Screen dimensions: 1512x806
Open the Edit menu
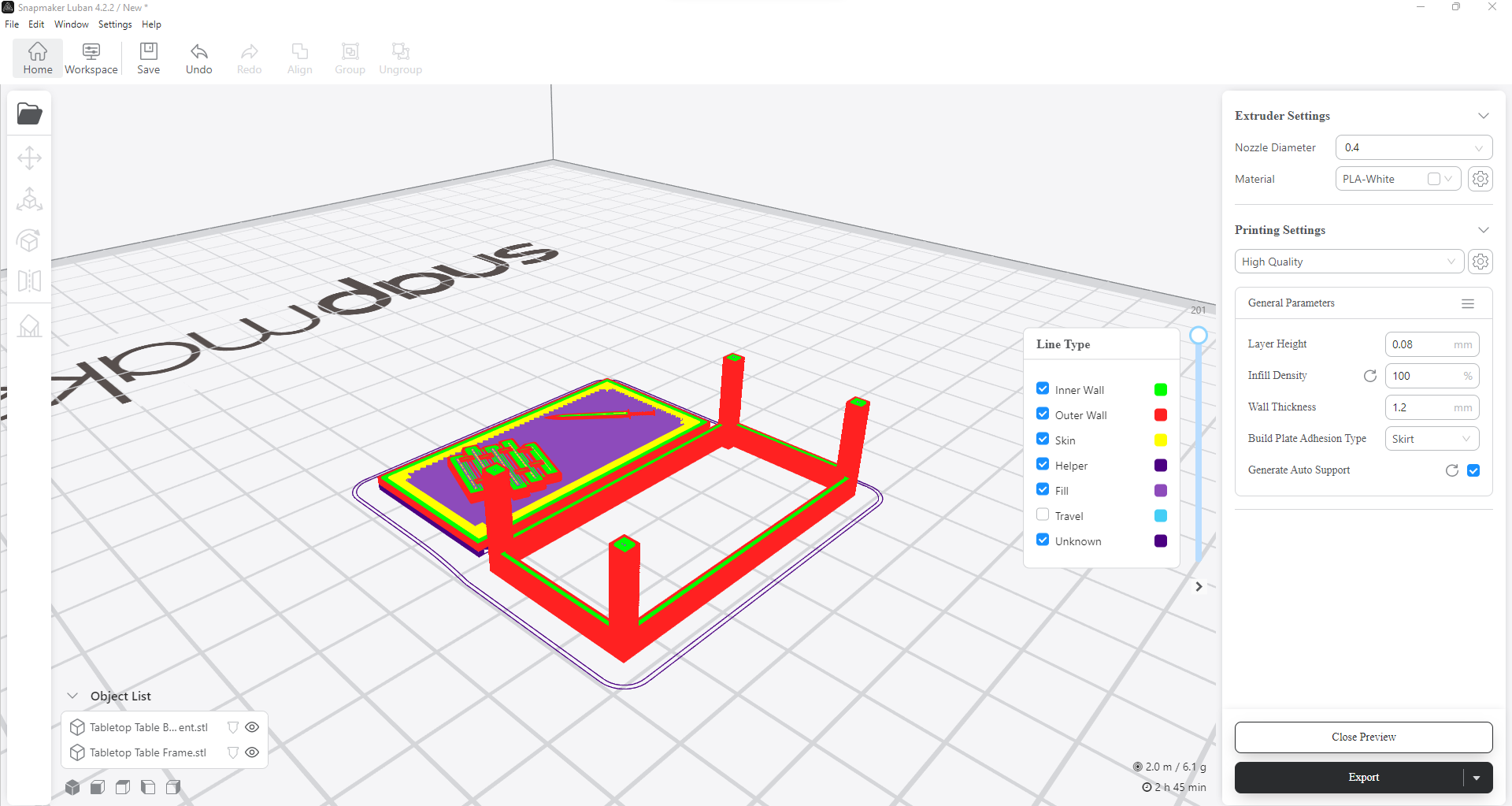click(x=36, y=24)
